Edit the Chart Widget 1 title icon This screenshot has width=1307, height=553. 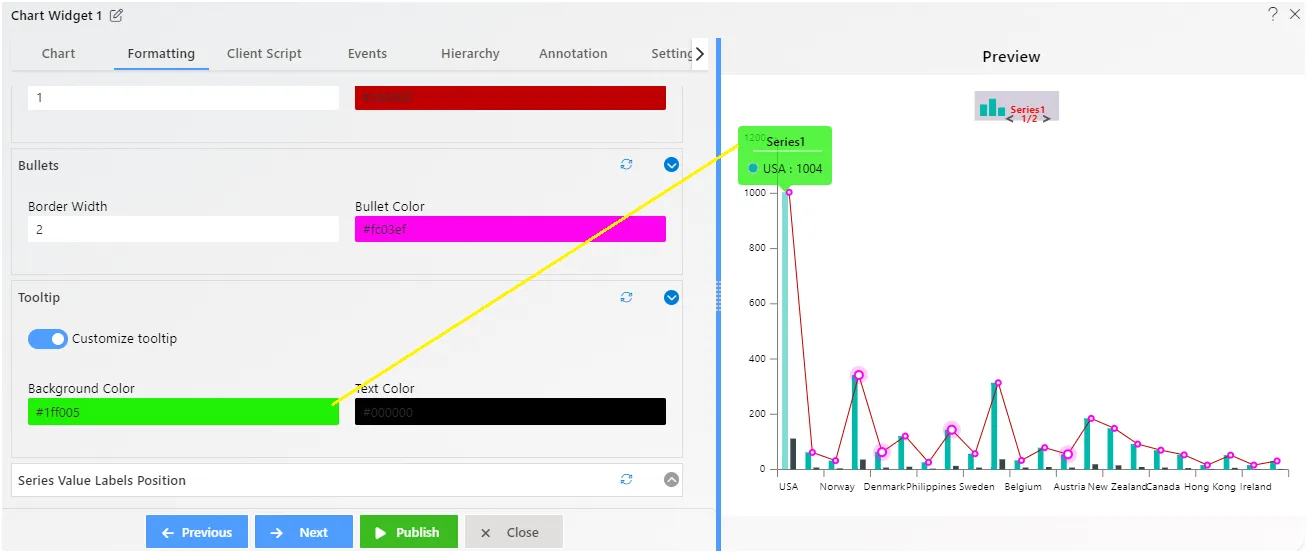(117, 15)
